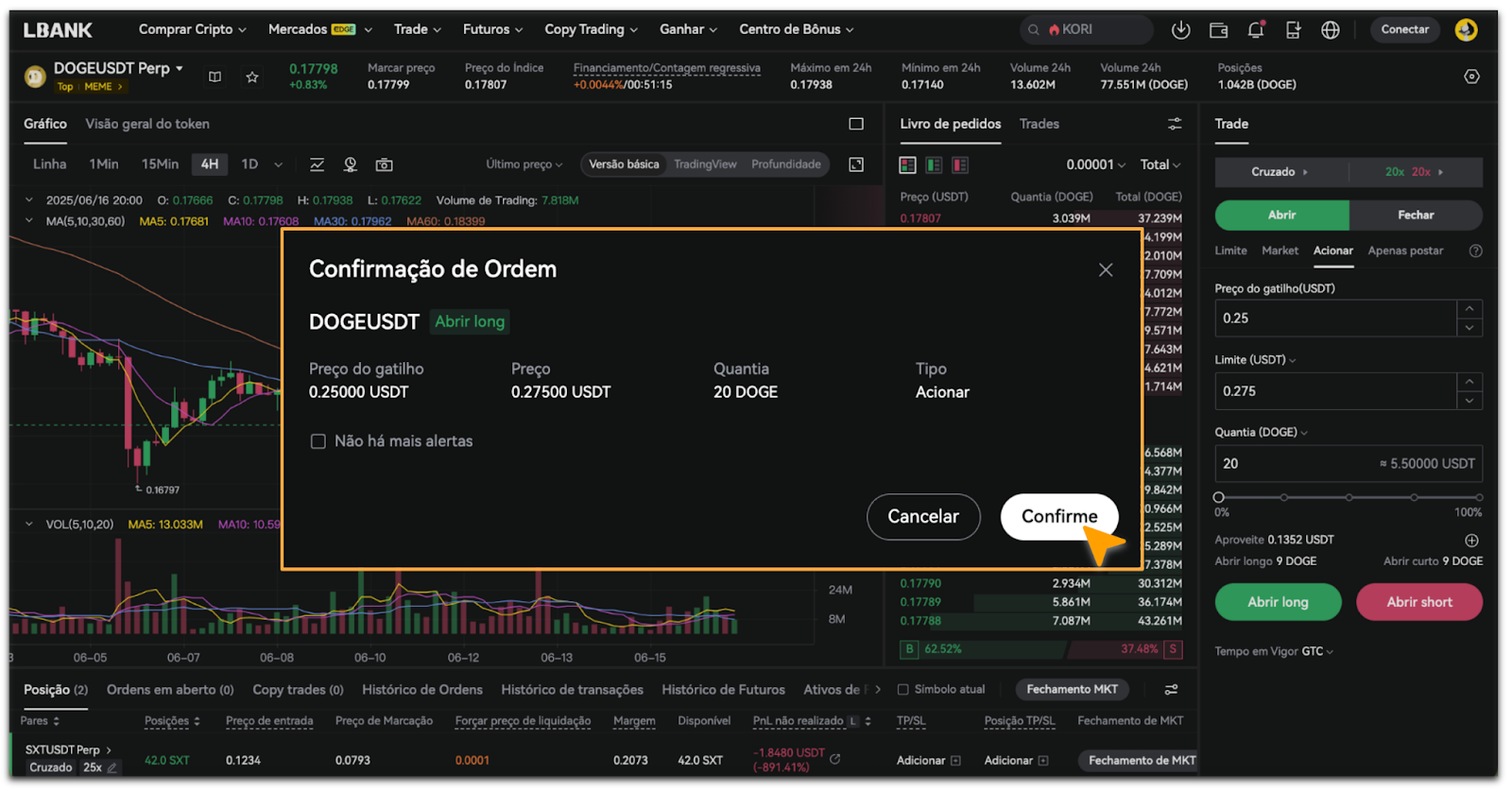This screenshot has height=792, width=1512.
Task: Click the chart screenshot camera icon
Action: (384, 164)
